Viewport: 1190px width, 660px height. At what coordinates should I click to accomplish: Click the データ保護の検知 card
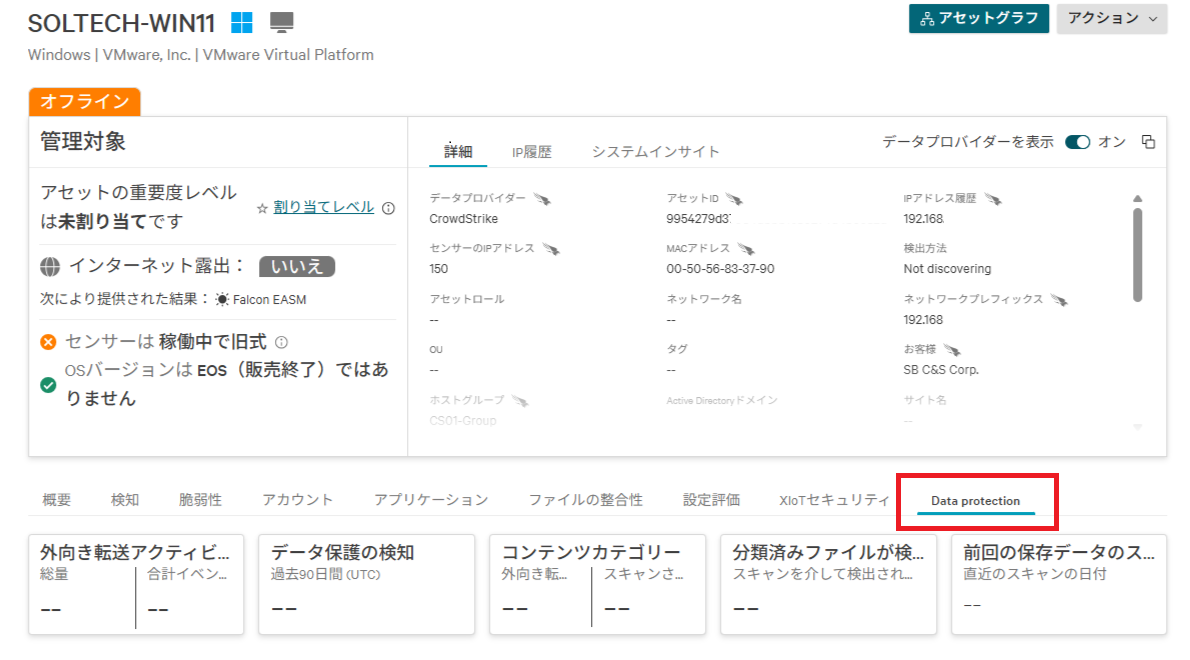tap(366, 584)
